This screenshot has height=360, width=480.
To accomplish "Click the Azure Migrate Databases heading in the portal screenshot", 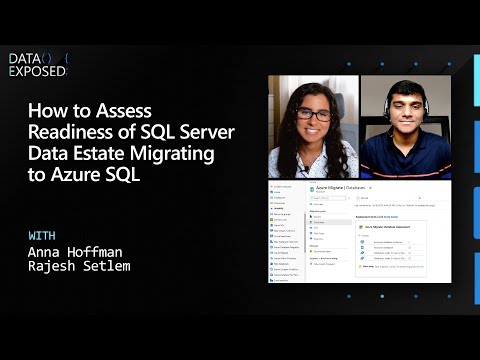I will click(x=340, y=188).
